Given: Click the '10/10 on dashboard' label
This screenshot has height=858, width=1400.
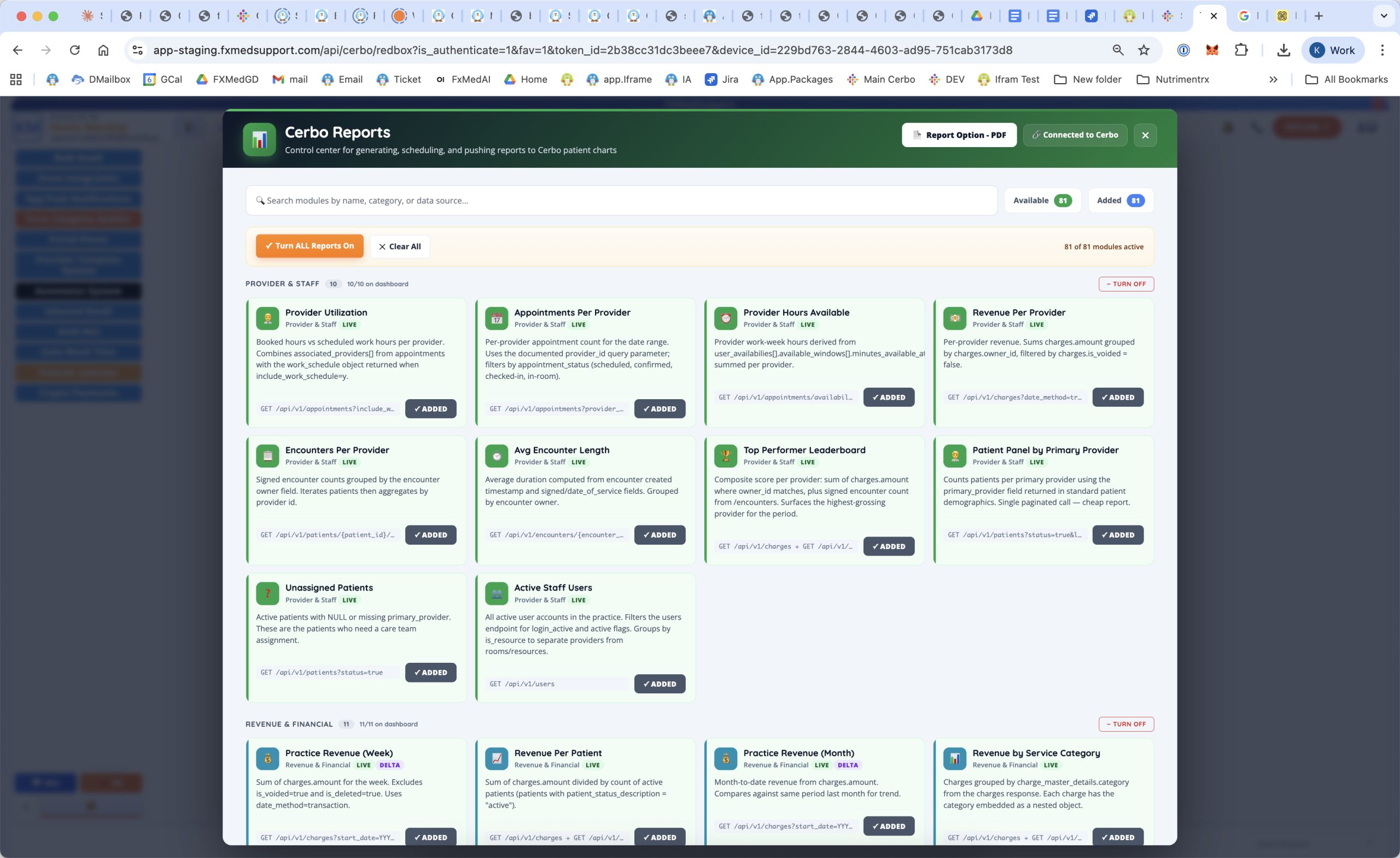Looking at the screenshot, I should point(377,283).
